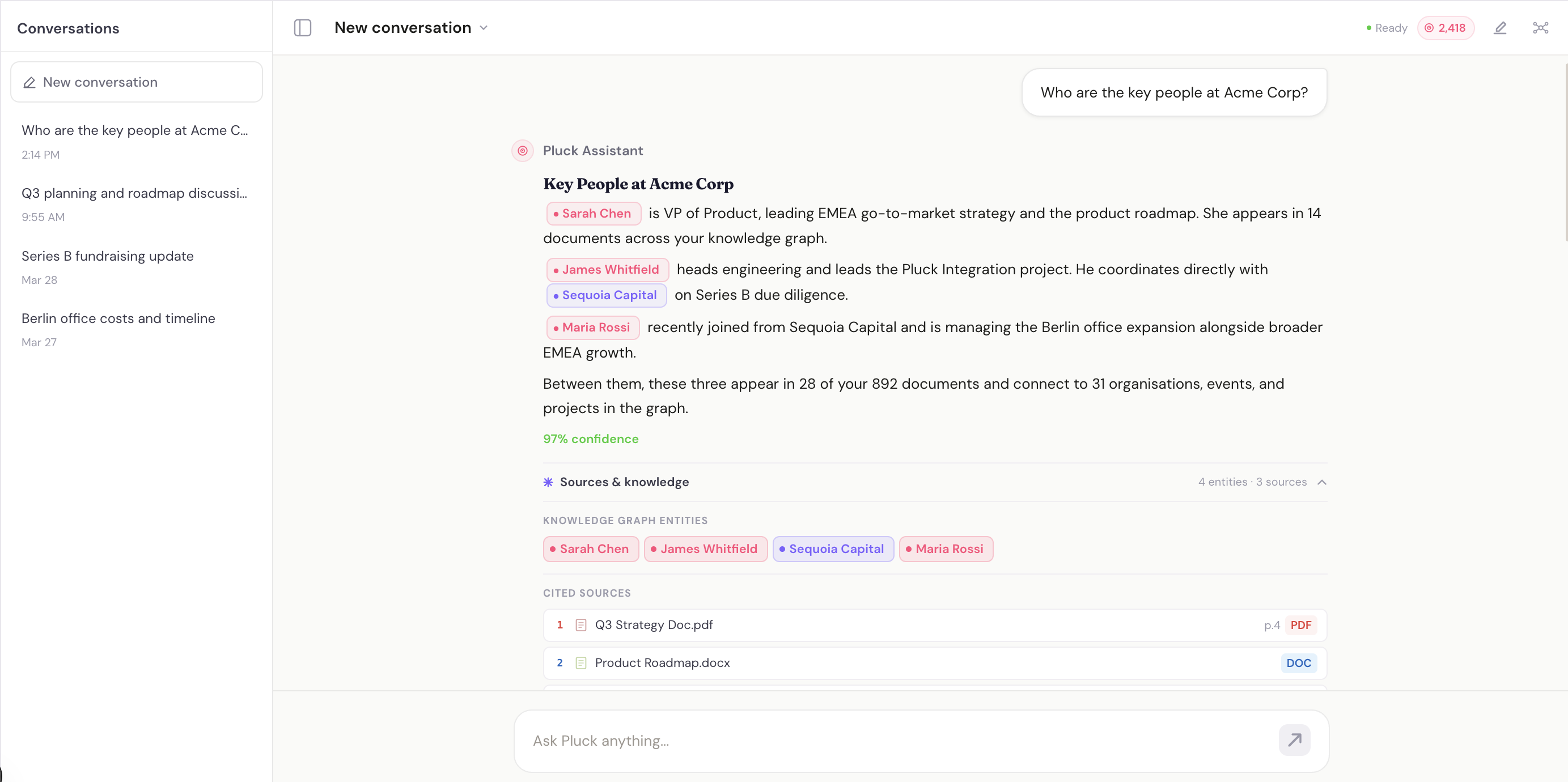This screenshot has height=782, width=1568.
Task: Click the Pluck Assistant avatar icon
Action: pyautogui.click(x=522, y=150)
